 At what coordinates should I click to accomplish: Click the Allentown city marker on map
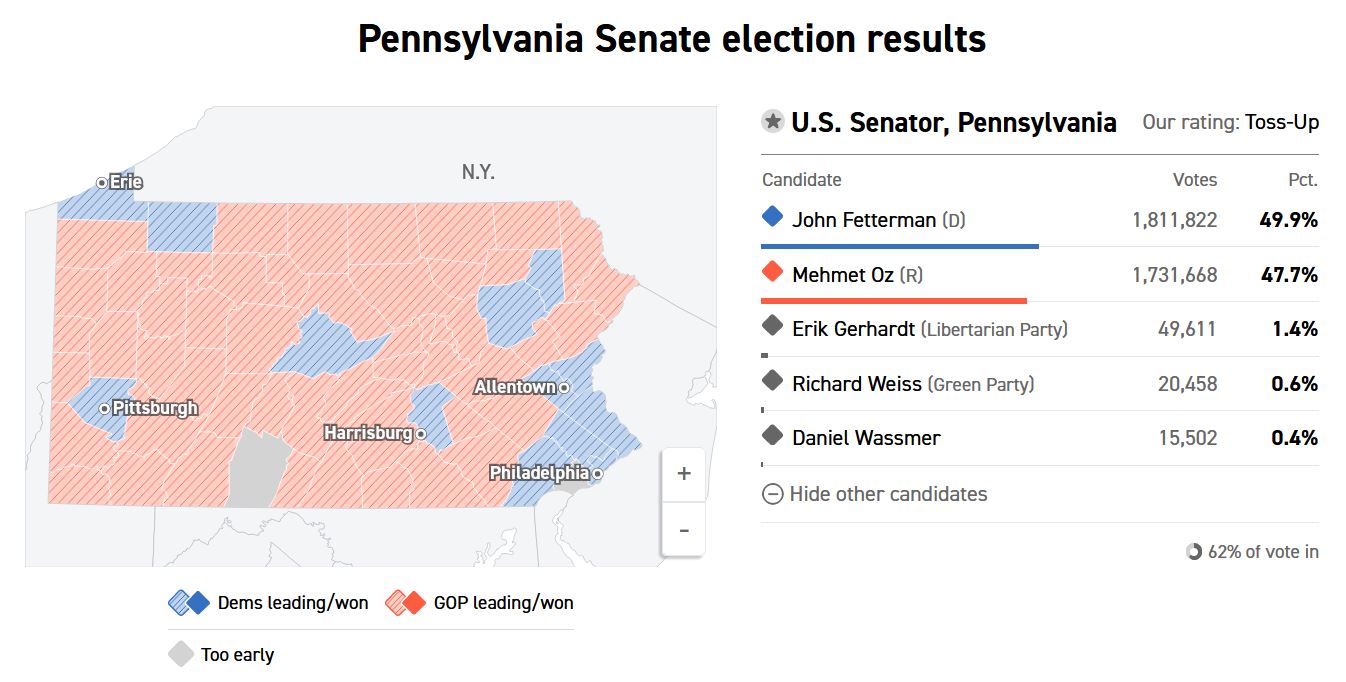[564, 387]
